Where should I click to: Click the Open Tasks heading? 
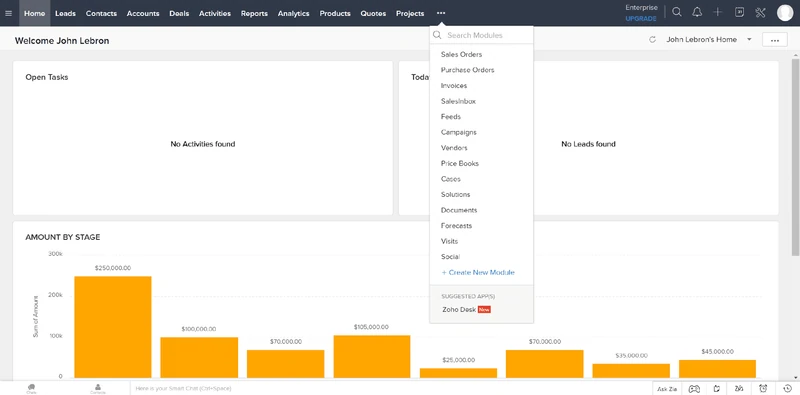point(47,78)
